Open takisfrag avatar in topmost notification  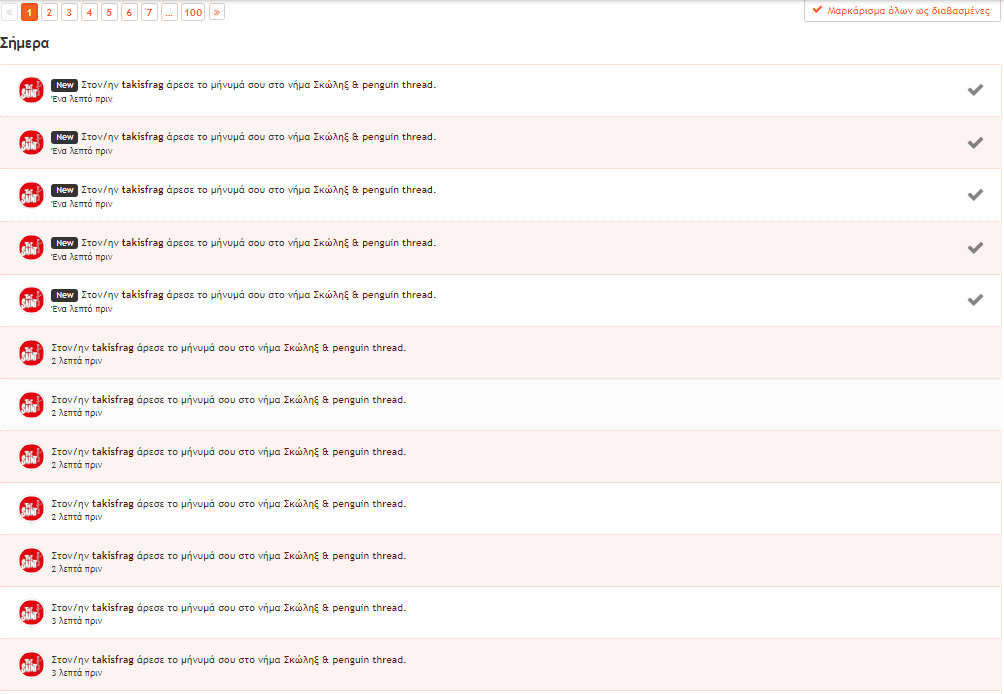[x=31, y=90]
